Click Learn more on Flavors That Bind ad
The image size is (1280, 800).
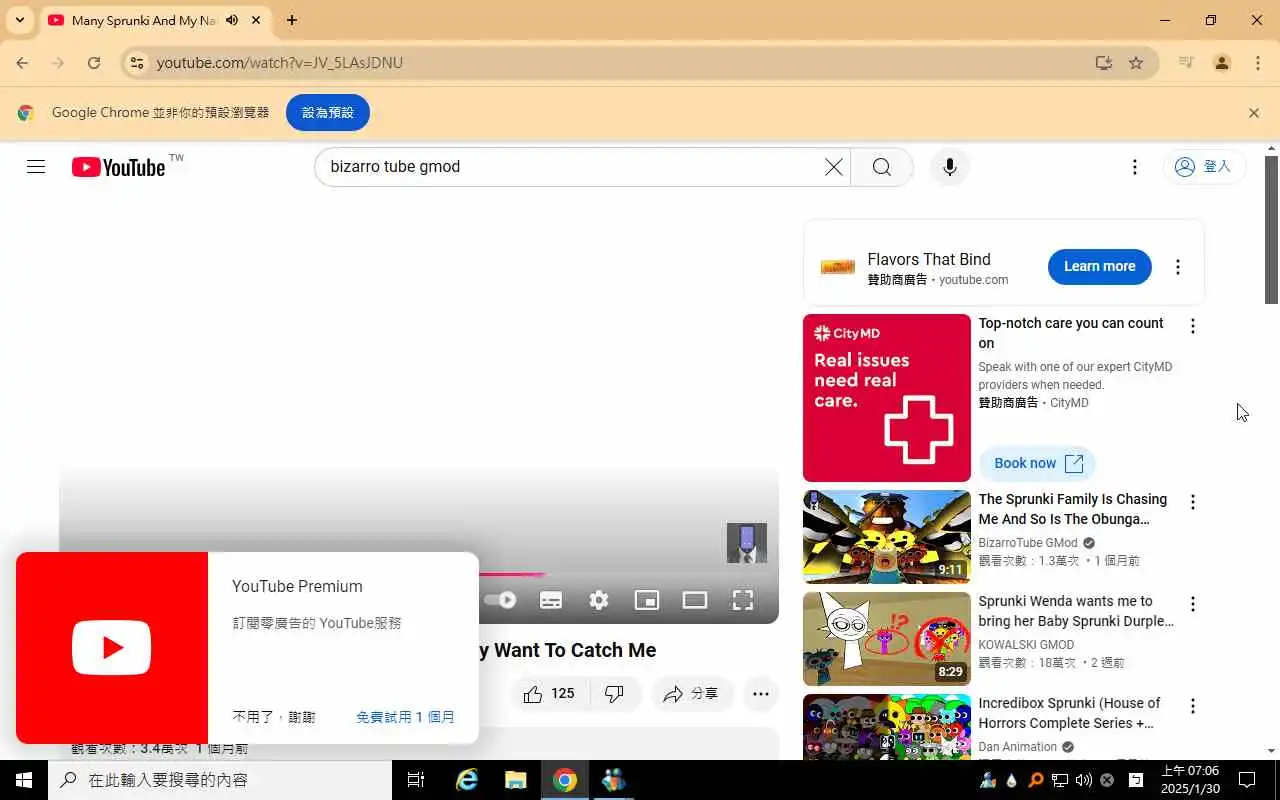click(1099, 266)
